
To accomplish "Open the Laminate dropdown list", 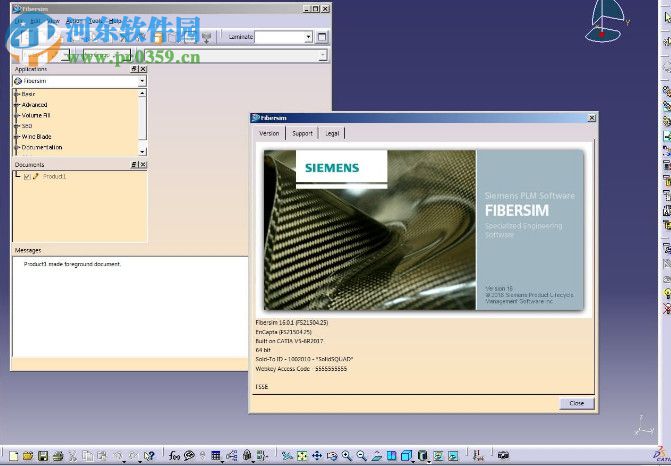I will coord(308,37).
